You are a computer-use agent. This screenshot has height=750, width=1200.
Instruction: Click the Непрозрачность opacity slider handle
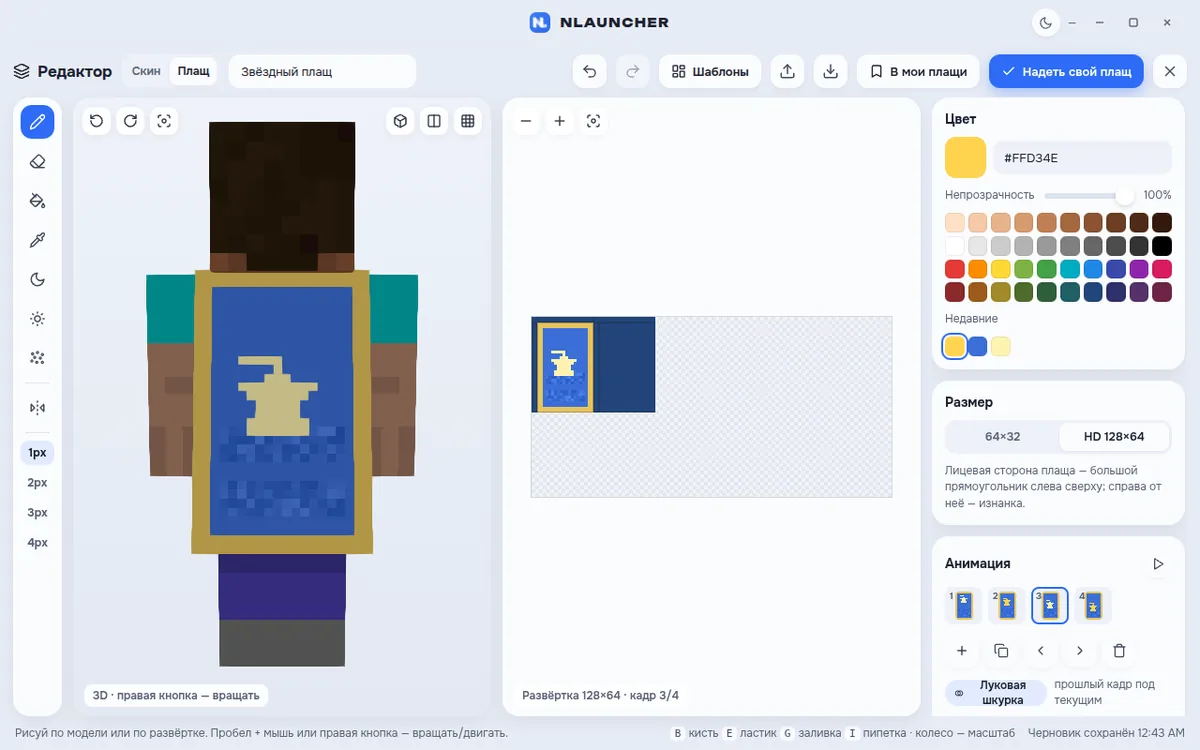[1126, 195]
